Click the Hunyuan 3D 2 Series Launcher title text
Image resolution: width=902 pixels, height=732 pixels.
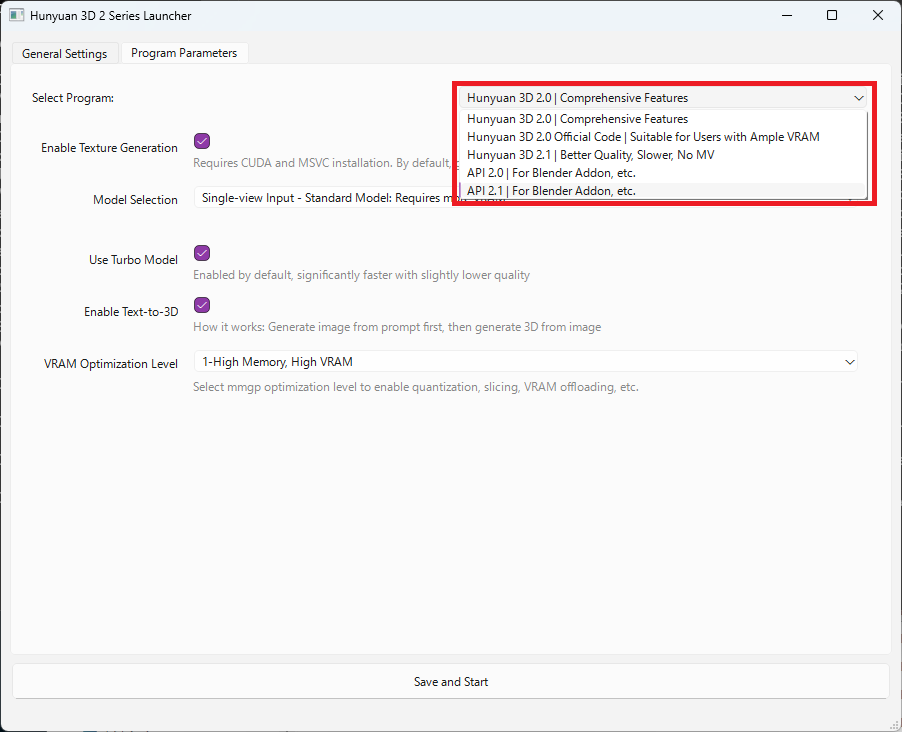(x=110, y=16)
